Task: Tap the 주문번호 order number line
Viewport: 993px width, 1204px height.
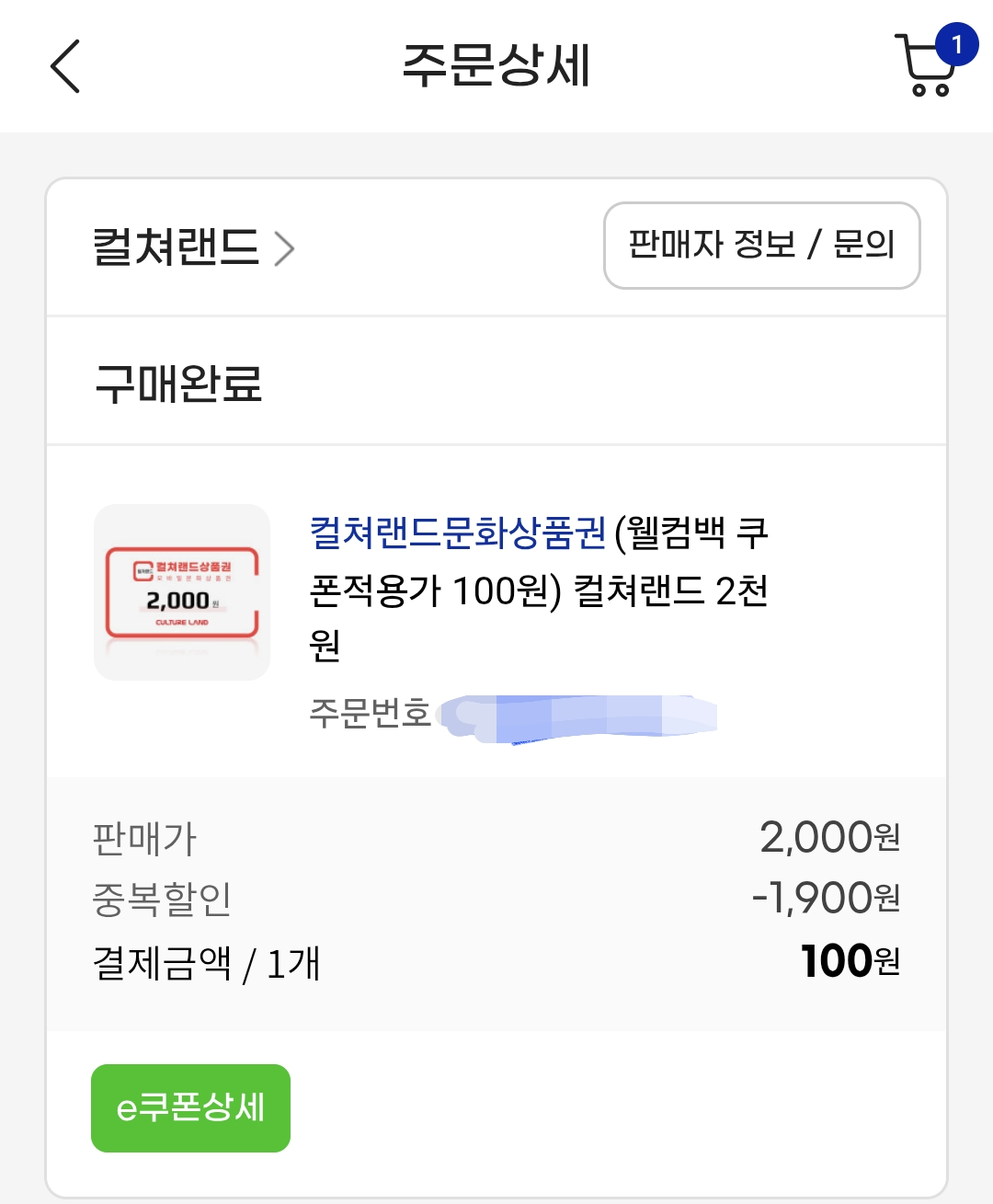Action: [513, 715]
